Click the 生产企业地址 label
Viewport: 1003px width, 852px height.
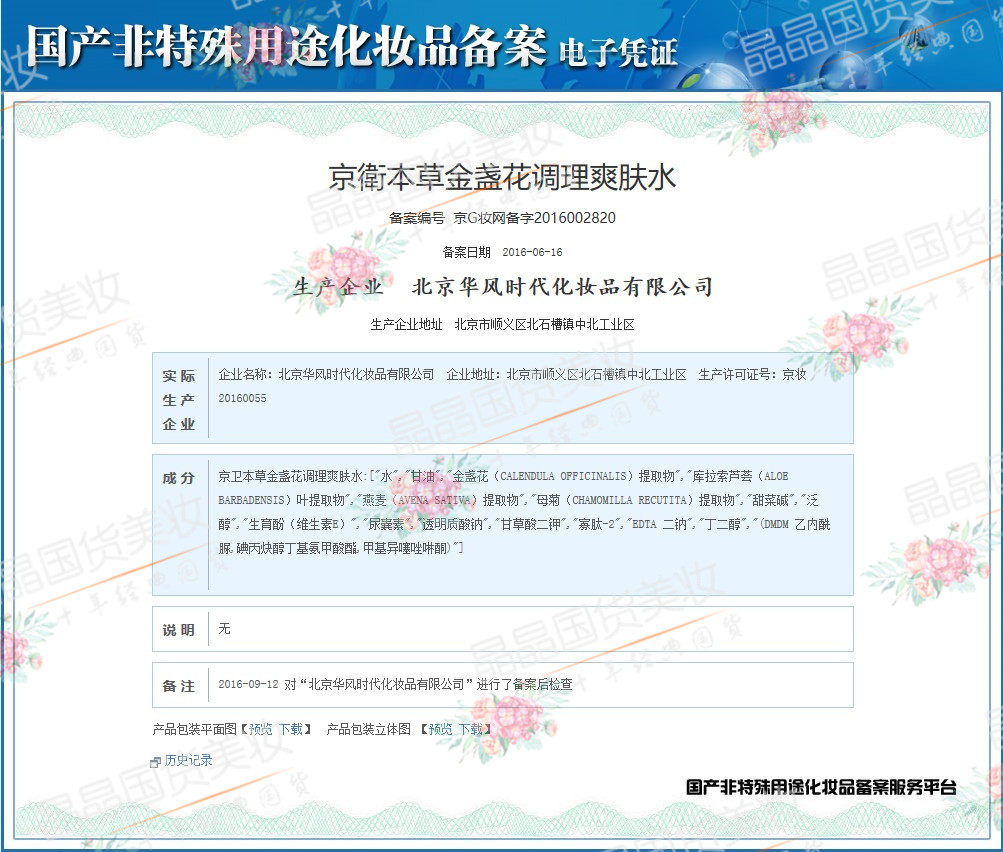(x=406, y=325)
